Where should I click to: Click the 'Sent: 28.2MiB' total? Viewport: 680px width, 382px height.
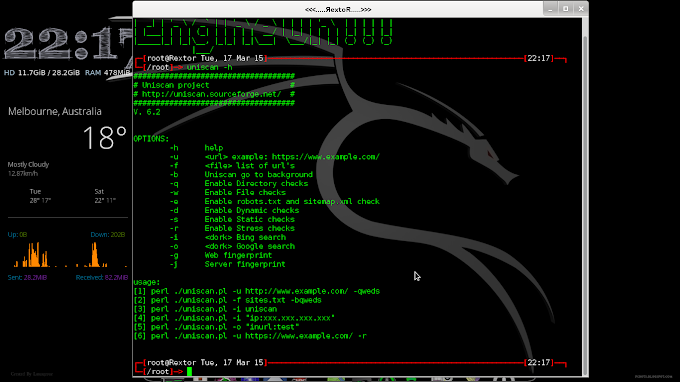click(27, 278)
